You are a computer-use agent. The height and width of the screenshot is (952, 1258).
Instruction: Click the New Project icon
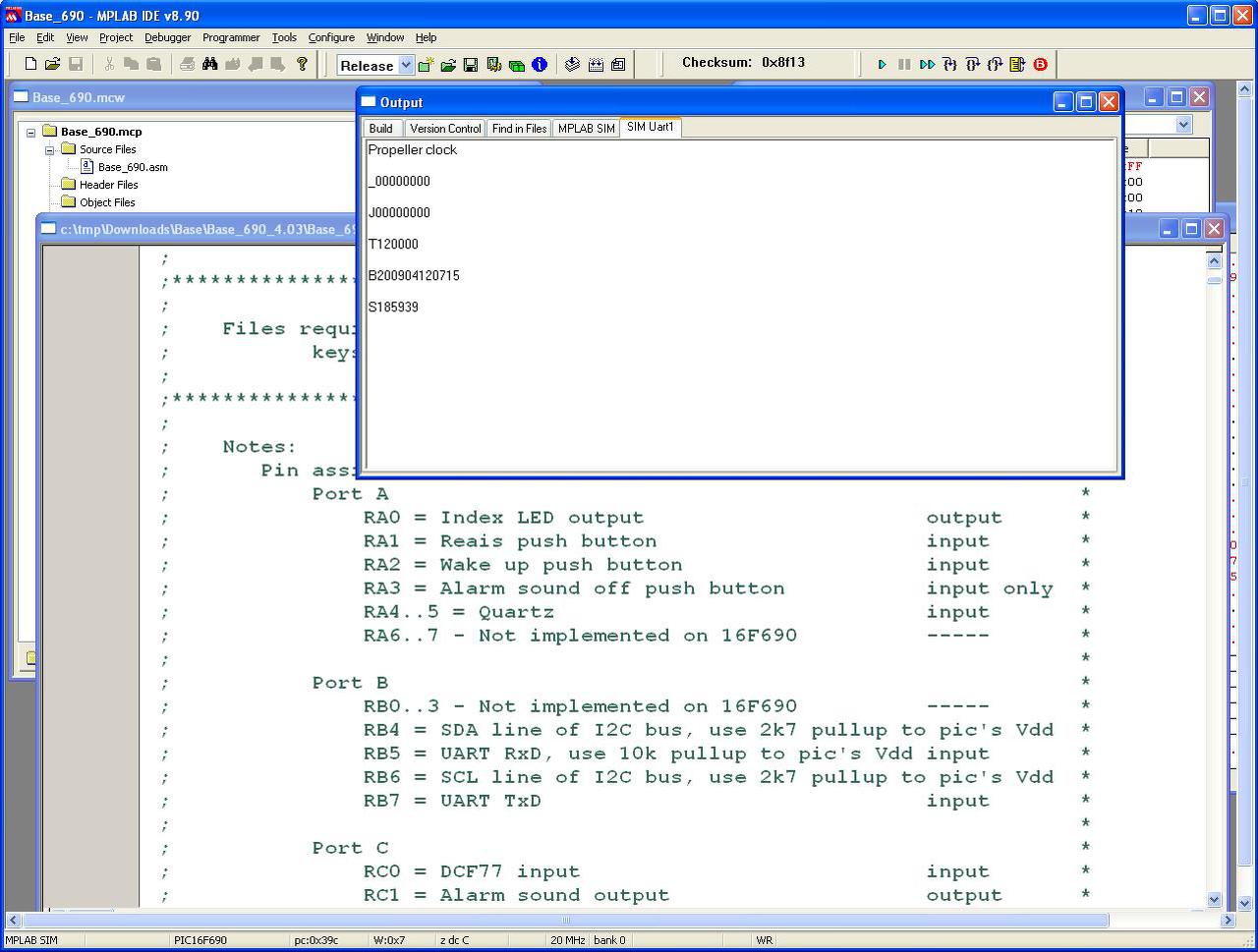(426, 65)
